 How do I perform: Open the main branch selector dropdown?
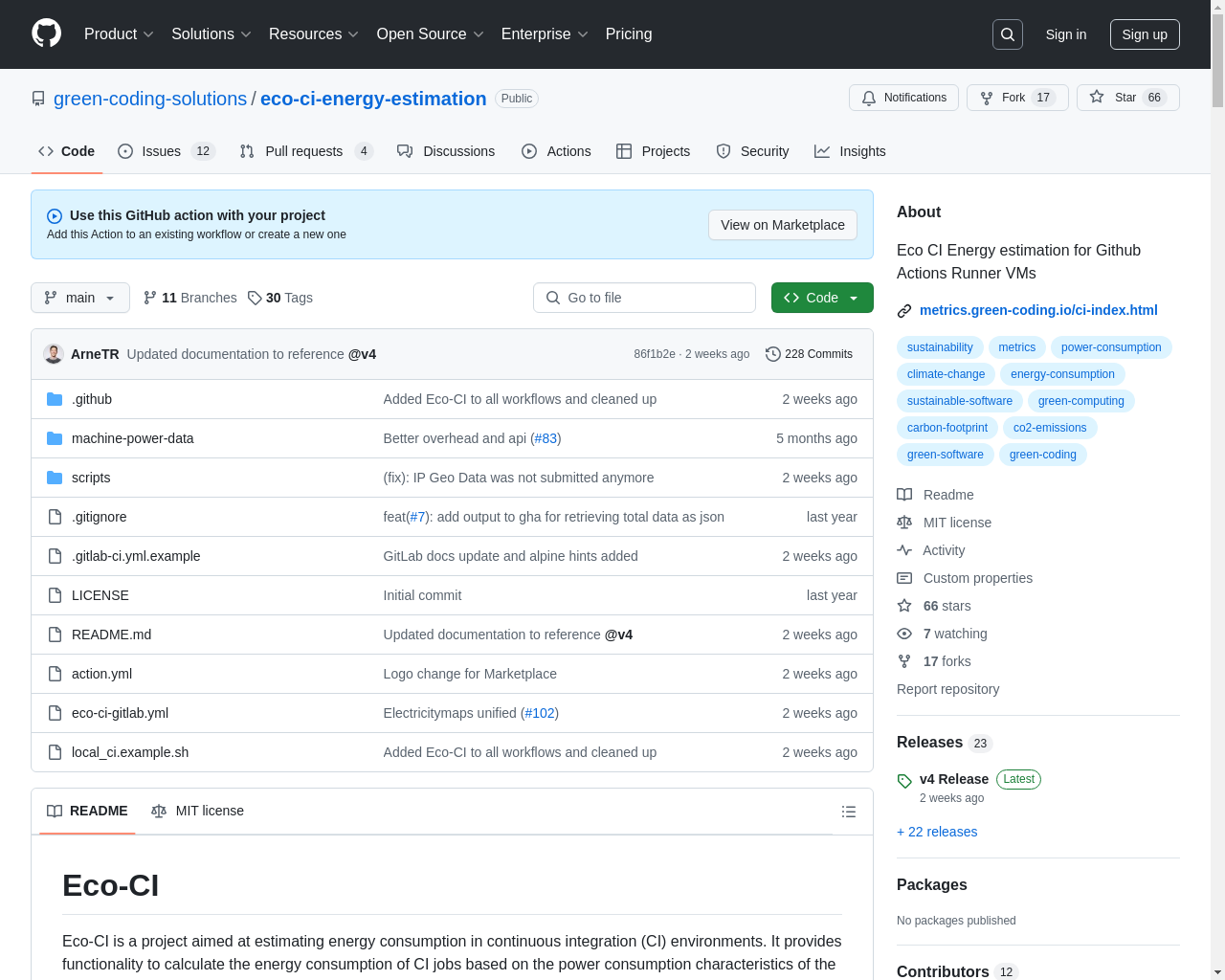point(80,298)
